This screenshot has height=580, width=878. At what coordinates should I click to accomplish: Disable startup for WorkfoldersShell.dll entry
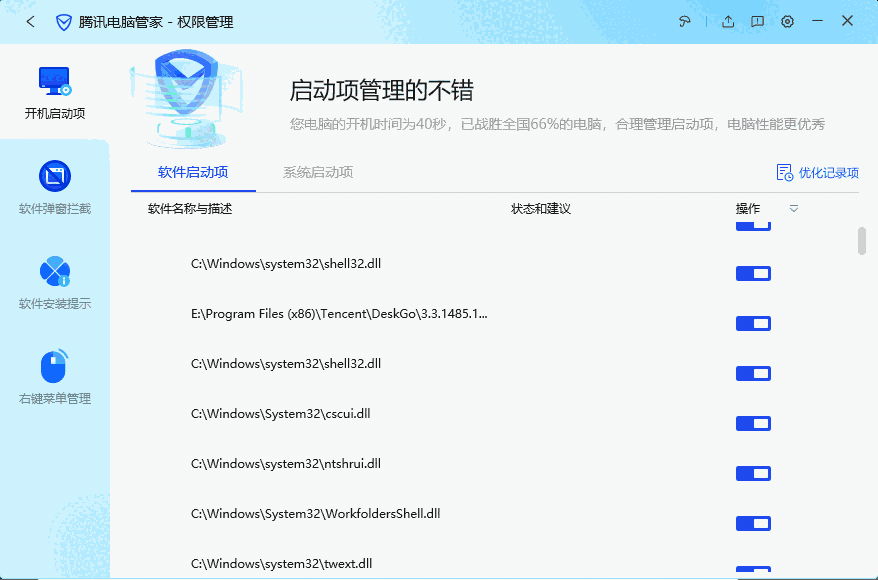pyautogui.click(x=753, y=523)
